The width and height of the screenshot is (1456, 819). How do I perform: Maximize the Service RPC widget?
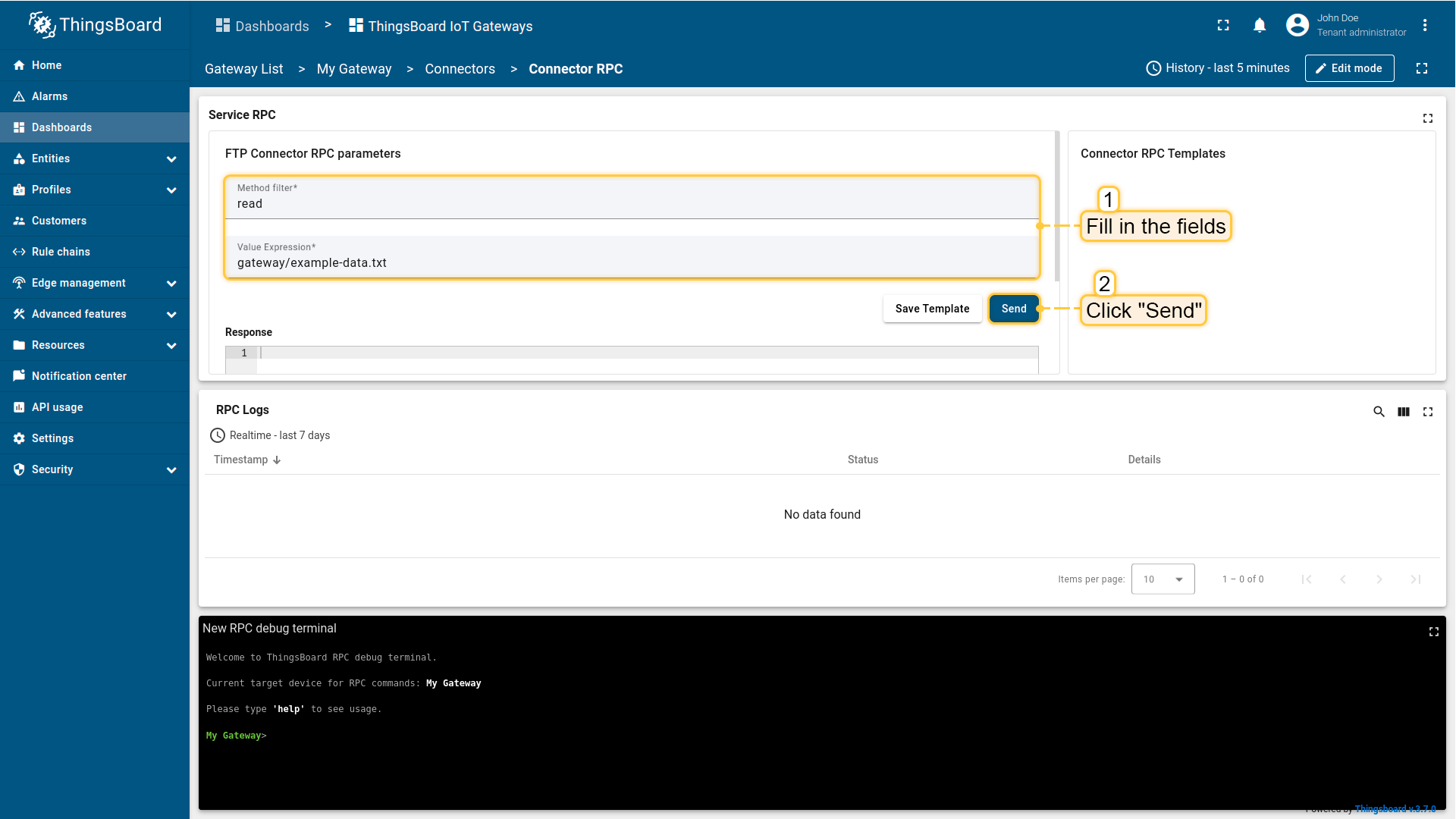pyautogui.click(x=1427, y=118)
